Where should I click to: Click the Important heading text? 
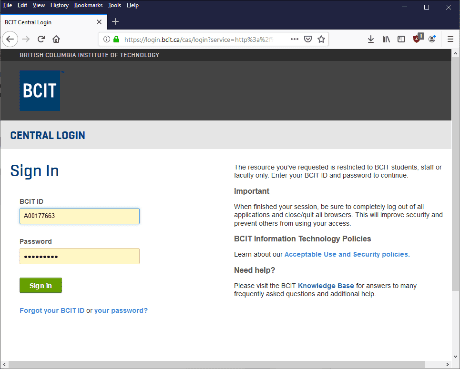click(252, 191)
